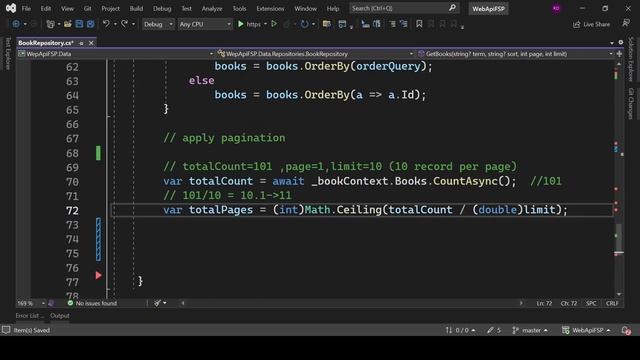This screenshot has width=640, height=360.
Task: Click the Redo icon
Action: (x=124, y=24)
